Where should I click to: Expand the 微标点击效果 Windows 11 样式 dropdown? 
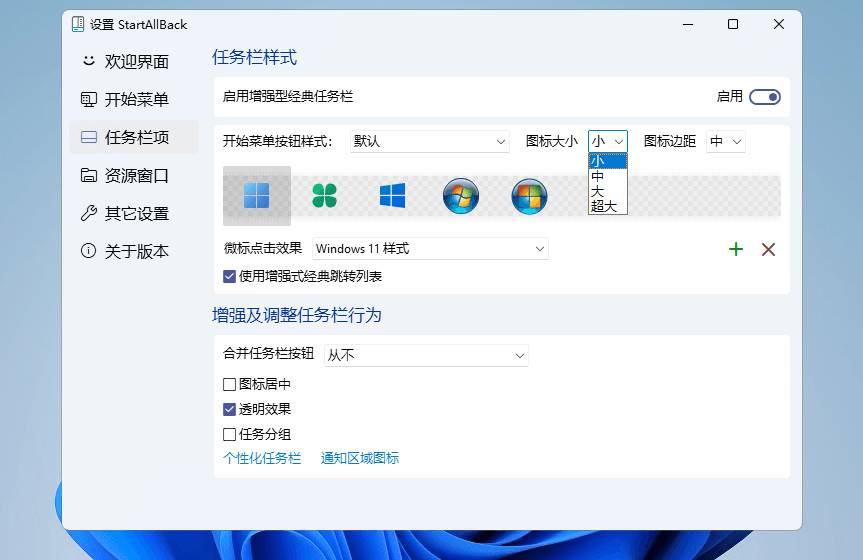coord(430,249)
